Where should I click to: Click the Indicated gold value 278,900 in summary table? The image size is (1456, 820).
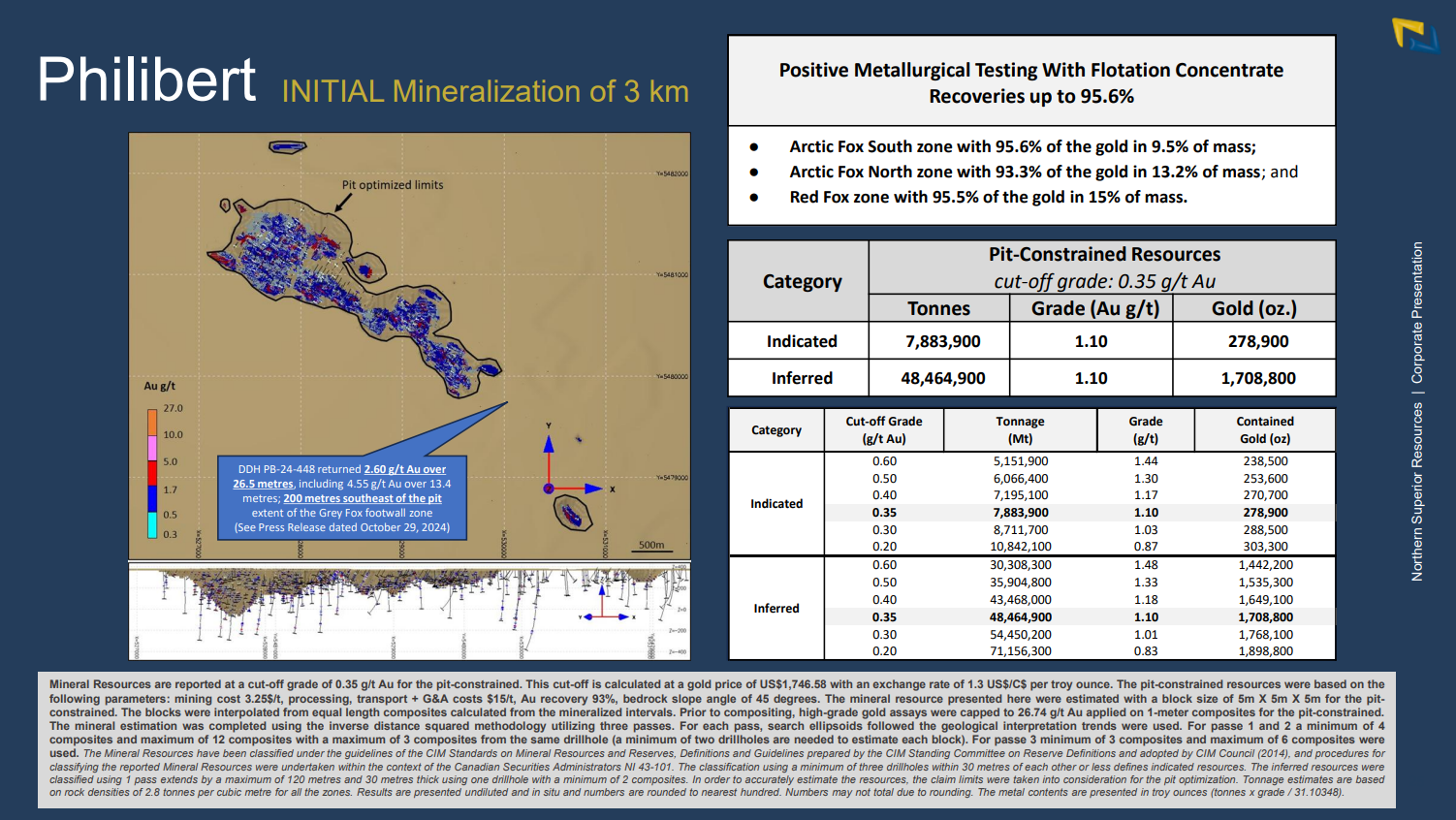[x=1258, y=341]
